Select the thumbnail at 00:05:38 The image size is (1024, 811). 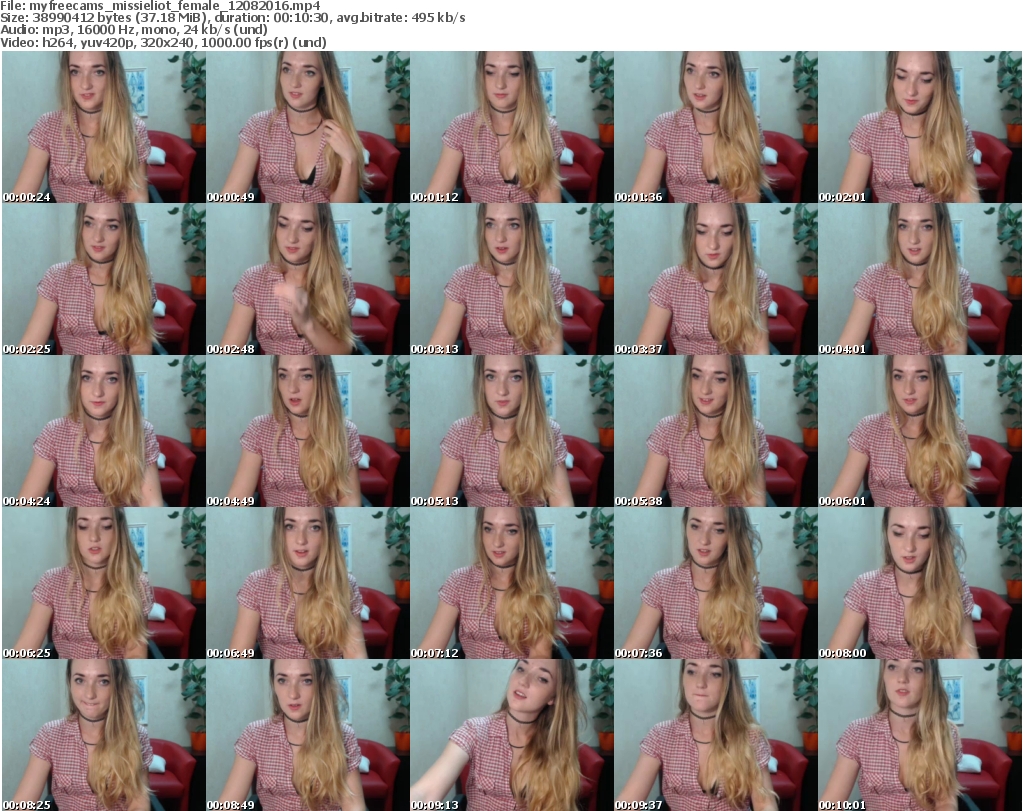tap(716, 431)
